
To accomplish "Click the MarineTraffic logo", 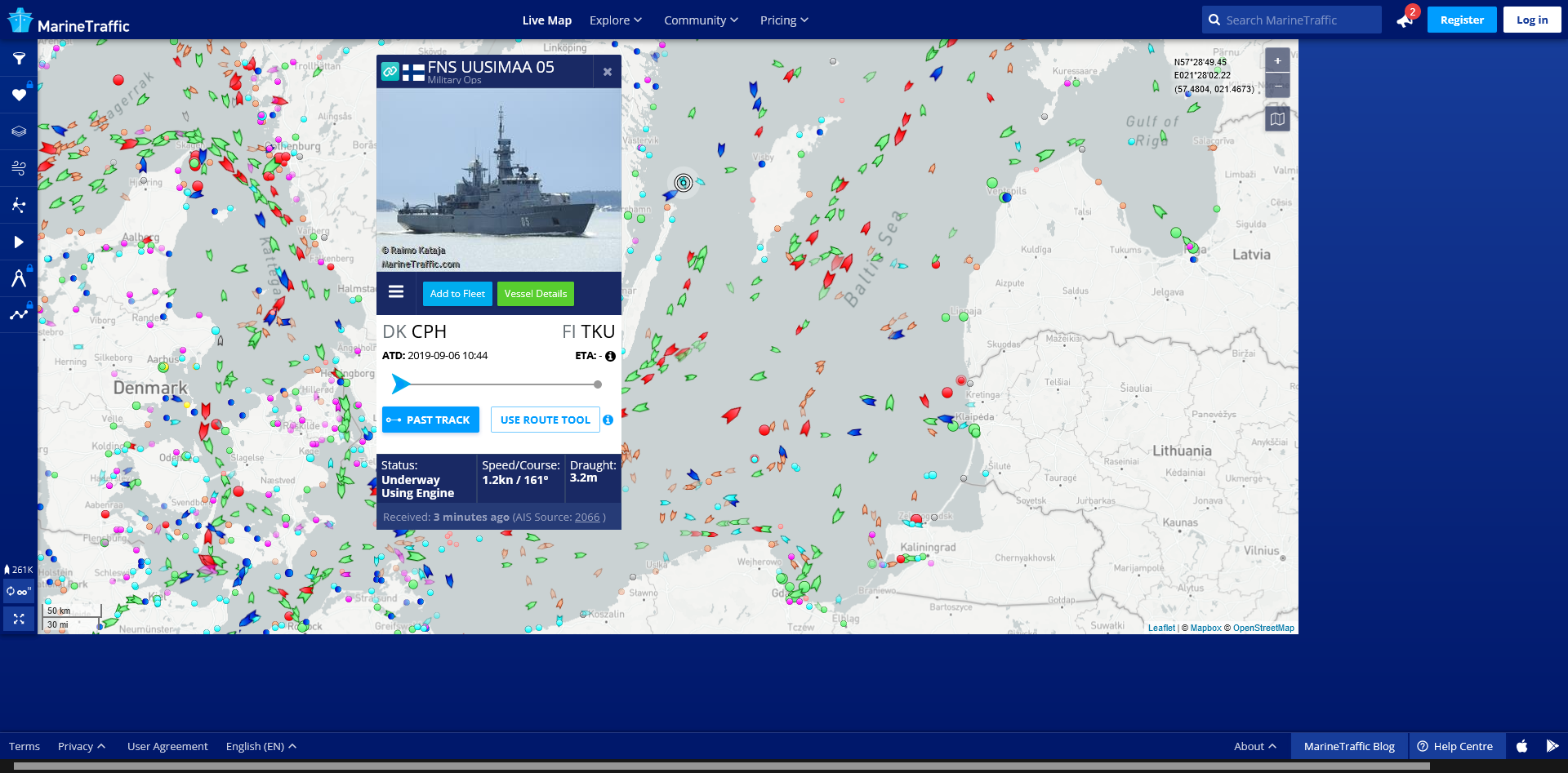I will (69, 21).
